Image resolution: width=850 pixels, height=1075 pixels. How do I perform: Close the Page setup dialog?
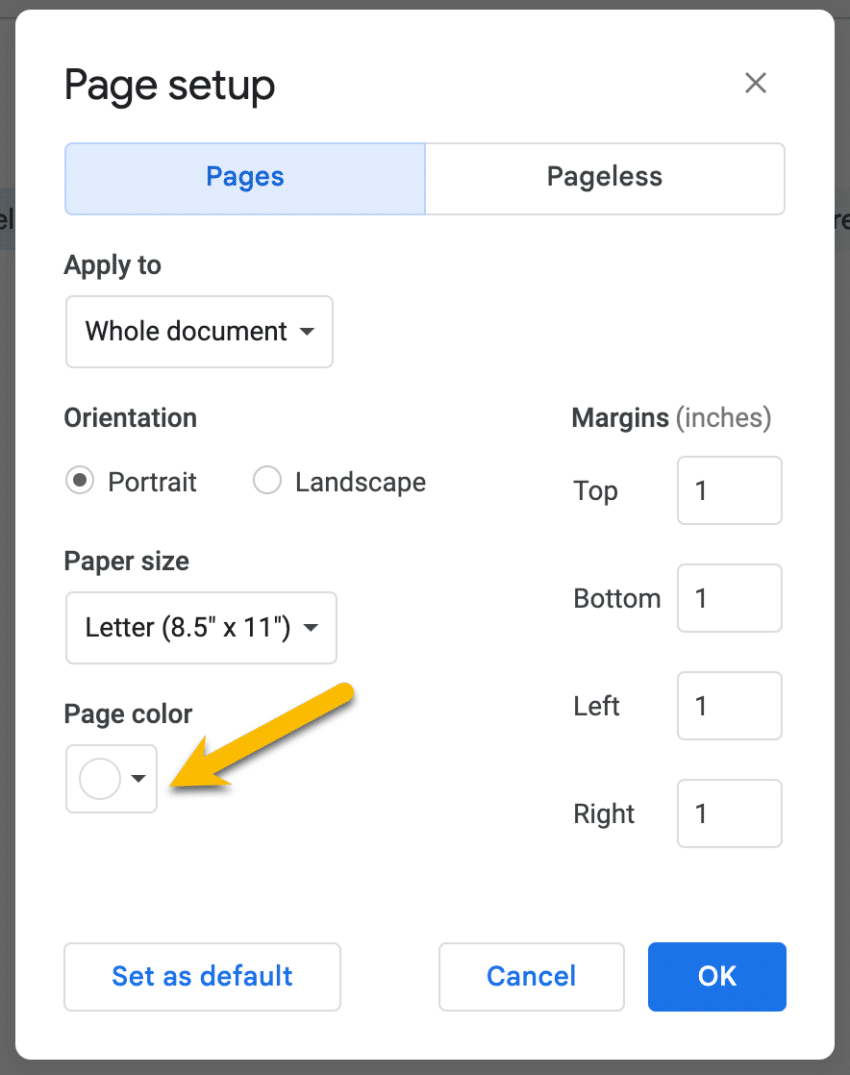(755, 83)
